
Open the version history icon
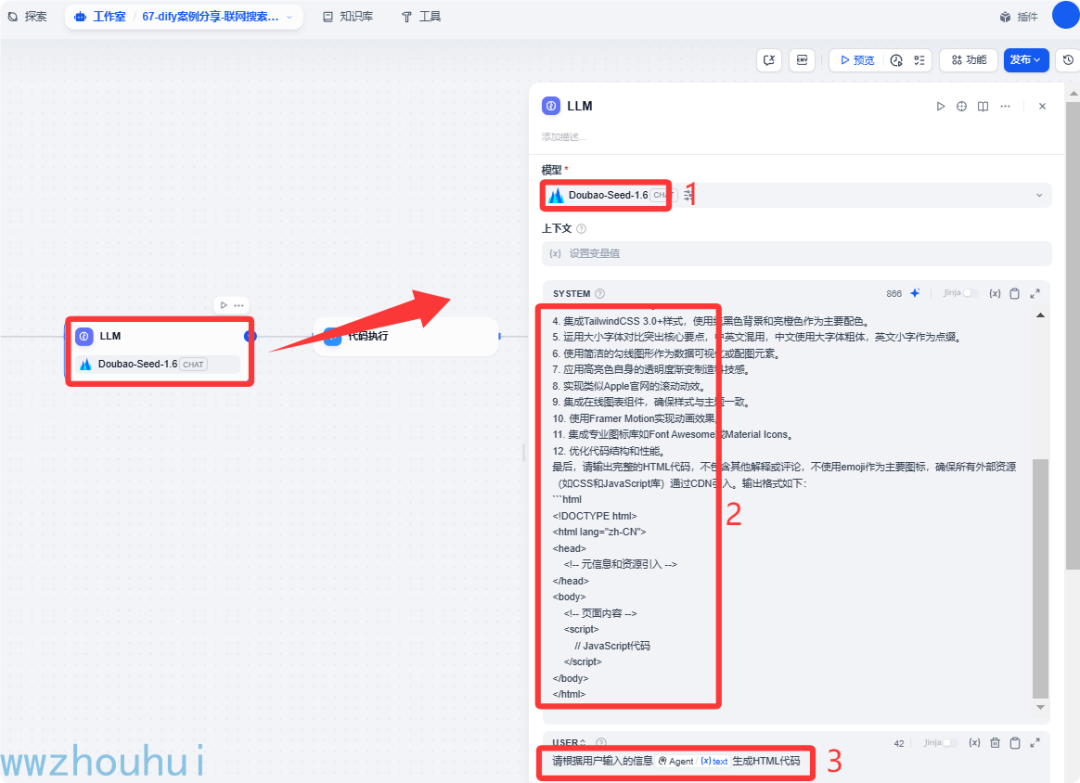click(x=1068, y=60)
